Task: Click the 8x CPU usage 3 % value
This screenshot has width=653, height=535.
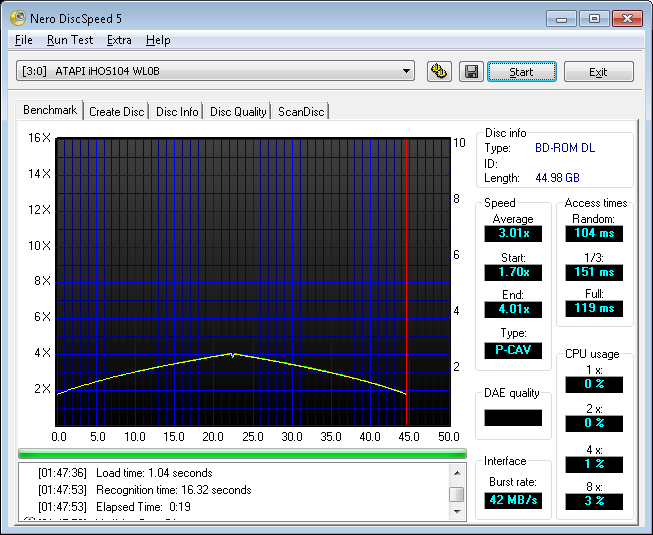Action: [594, 501]
